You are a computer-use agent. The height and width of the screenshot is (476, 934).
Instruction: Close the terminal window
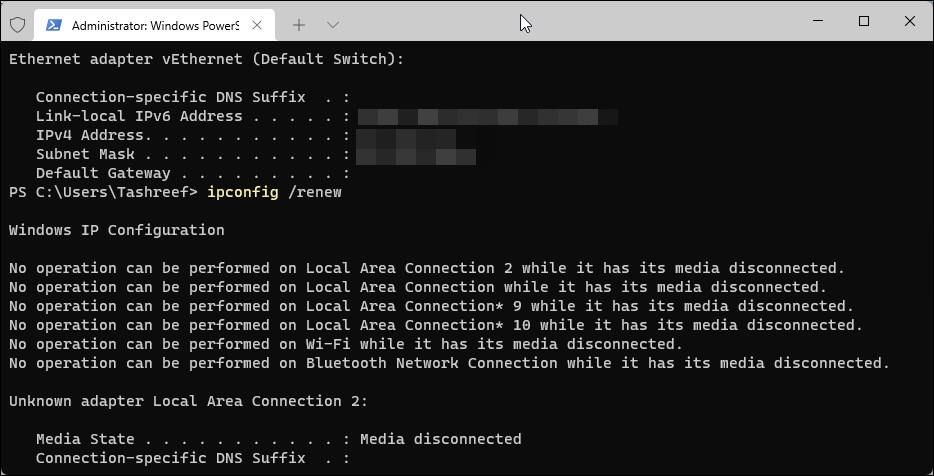pos(911,21)
